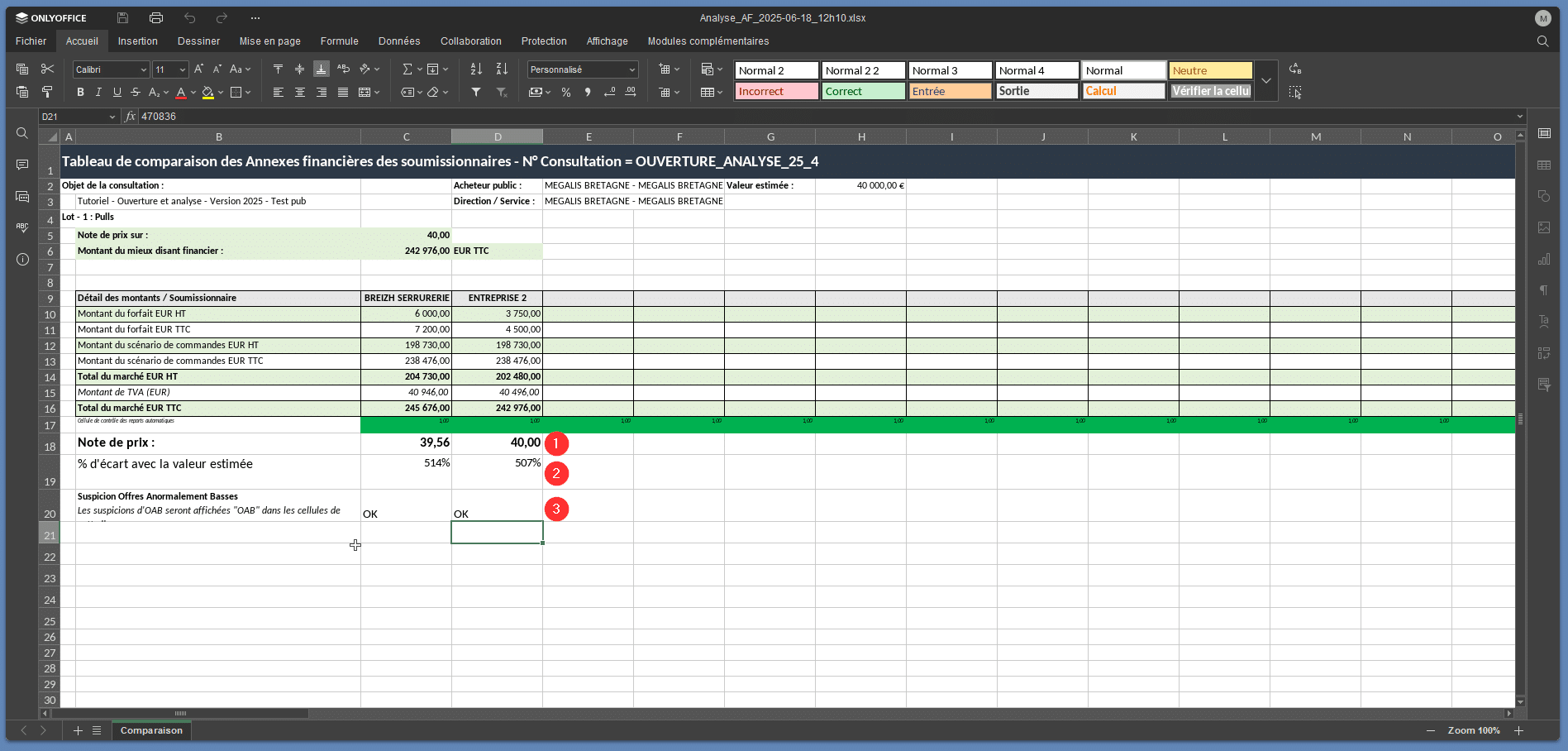The image size is (1568, 751).
Task: Toggle bold formatting
Action: pyautogui.click(x=80, y=93)
